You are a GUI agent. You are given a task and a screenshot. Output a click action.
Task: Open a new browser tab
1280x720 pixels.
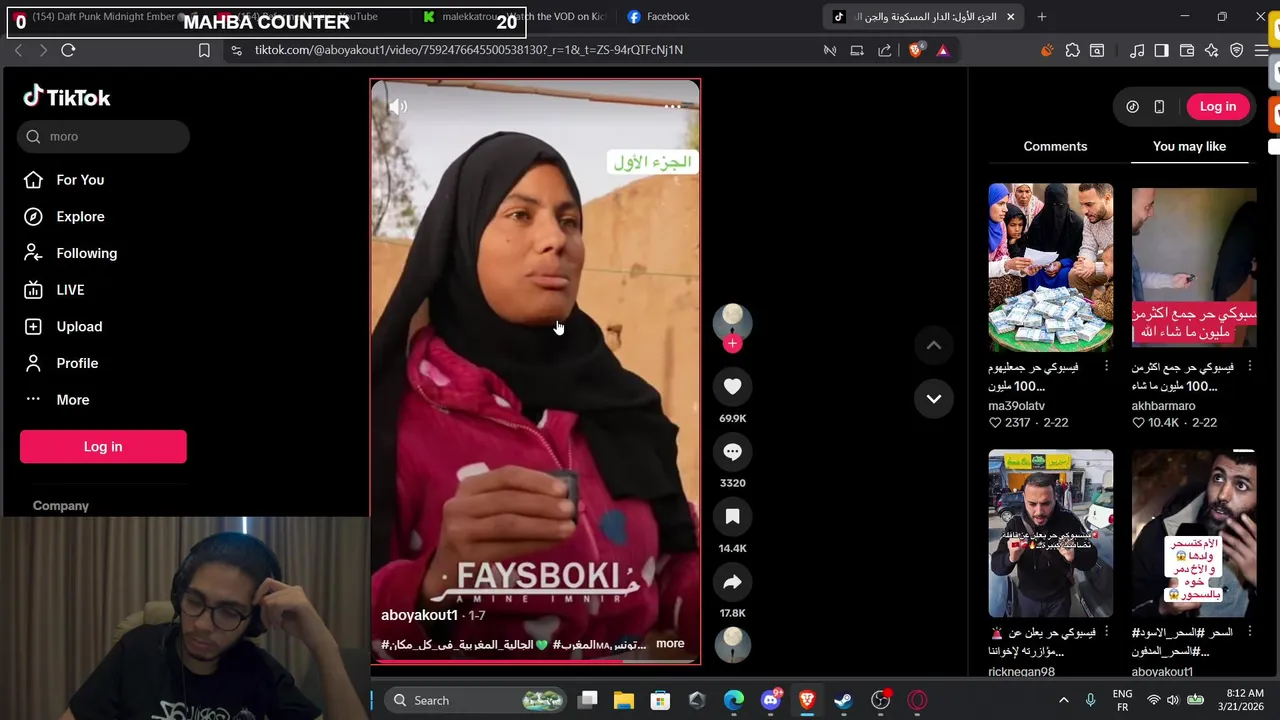pos(1042,17)
